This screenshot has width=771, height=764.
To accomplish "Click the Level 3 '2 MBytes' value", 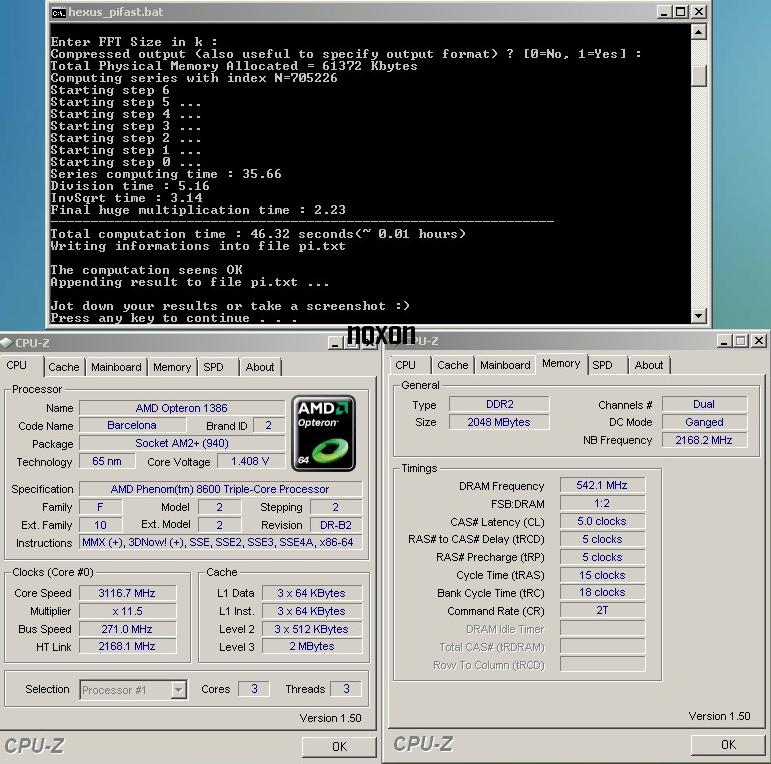I will (312, 646).
